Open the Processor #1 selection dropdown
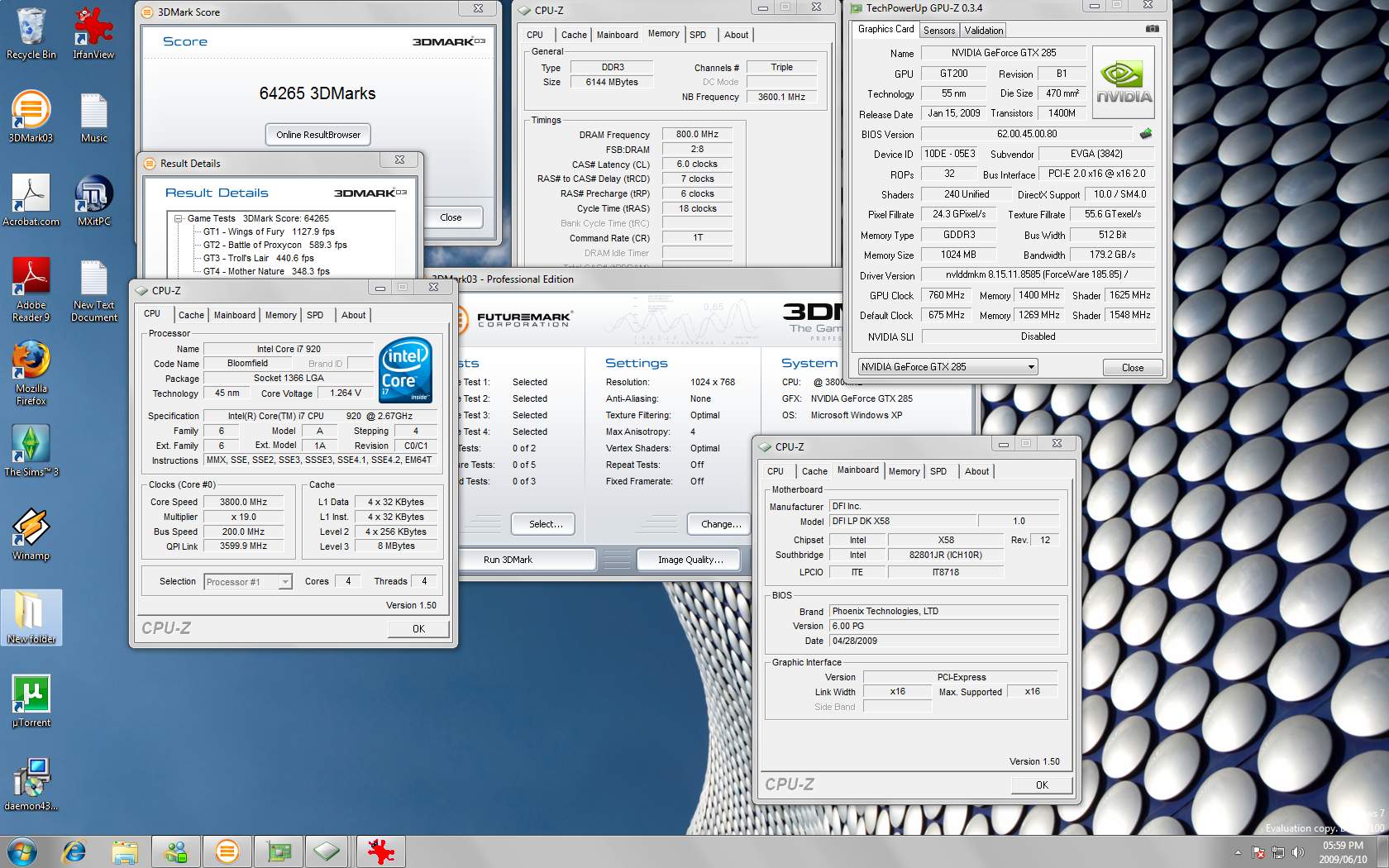This screenshot has width=1389, height=868. pos(248,582)
